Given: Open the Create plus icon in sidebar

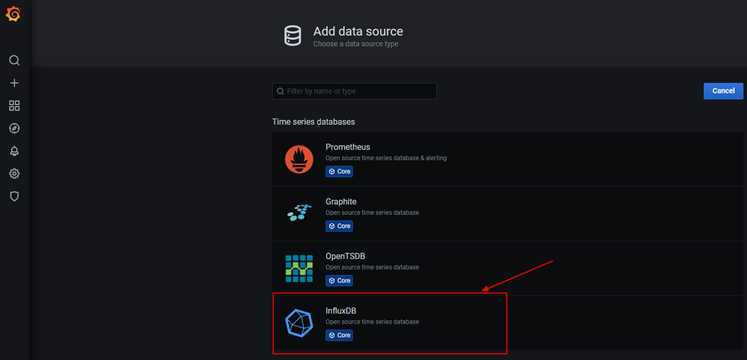Looking at the screenshot, I should [14, 83].
